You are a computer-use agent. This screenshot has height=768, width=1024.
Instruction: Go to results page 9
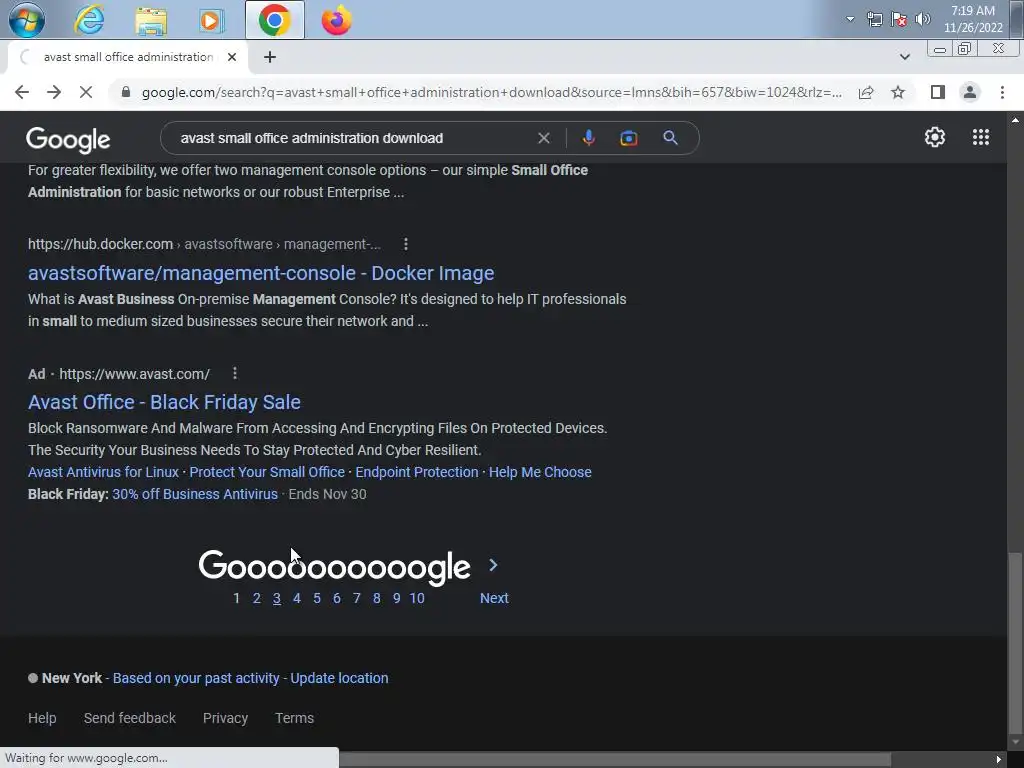pyautogui.click(x=396, y=598)
